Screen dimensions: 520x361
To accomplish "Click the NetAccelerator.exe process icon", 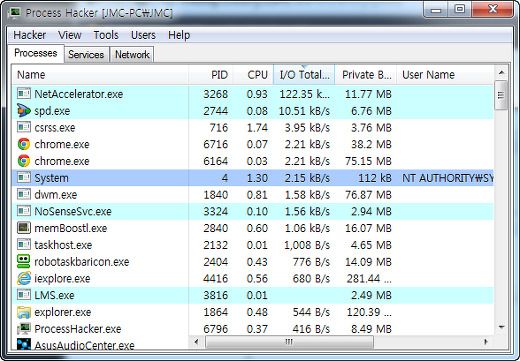I will [x=24, y=94].
